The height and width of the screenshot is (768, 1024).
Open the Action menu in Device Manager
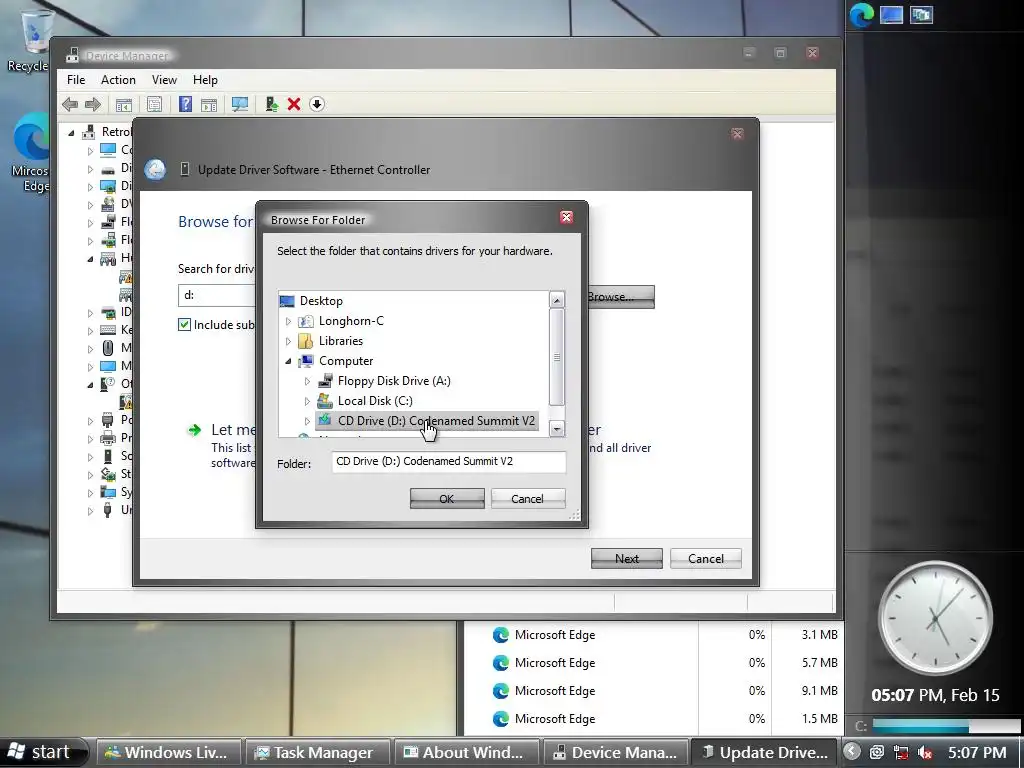(118, 80)
